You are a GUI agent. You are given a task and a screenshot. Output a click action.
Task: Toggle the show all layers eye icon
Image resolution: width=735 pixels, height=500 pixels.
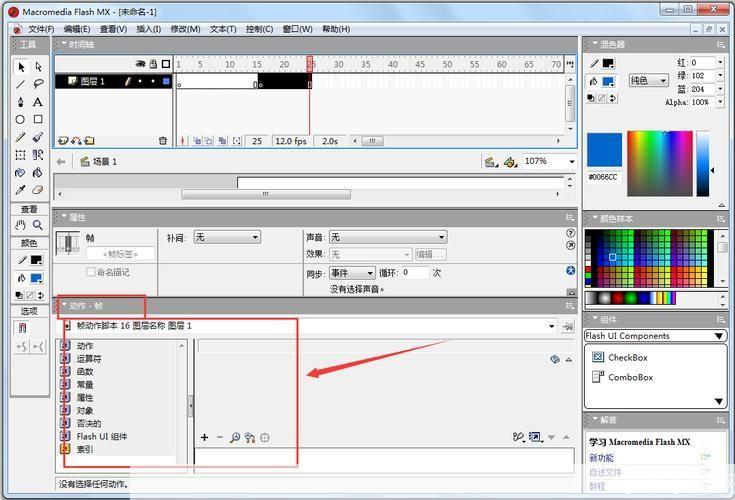click(x=140, y=64)
